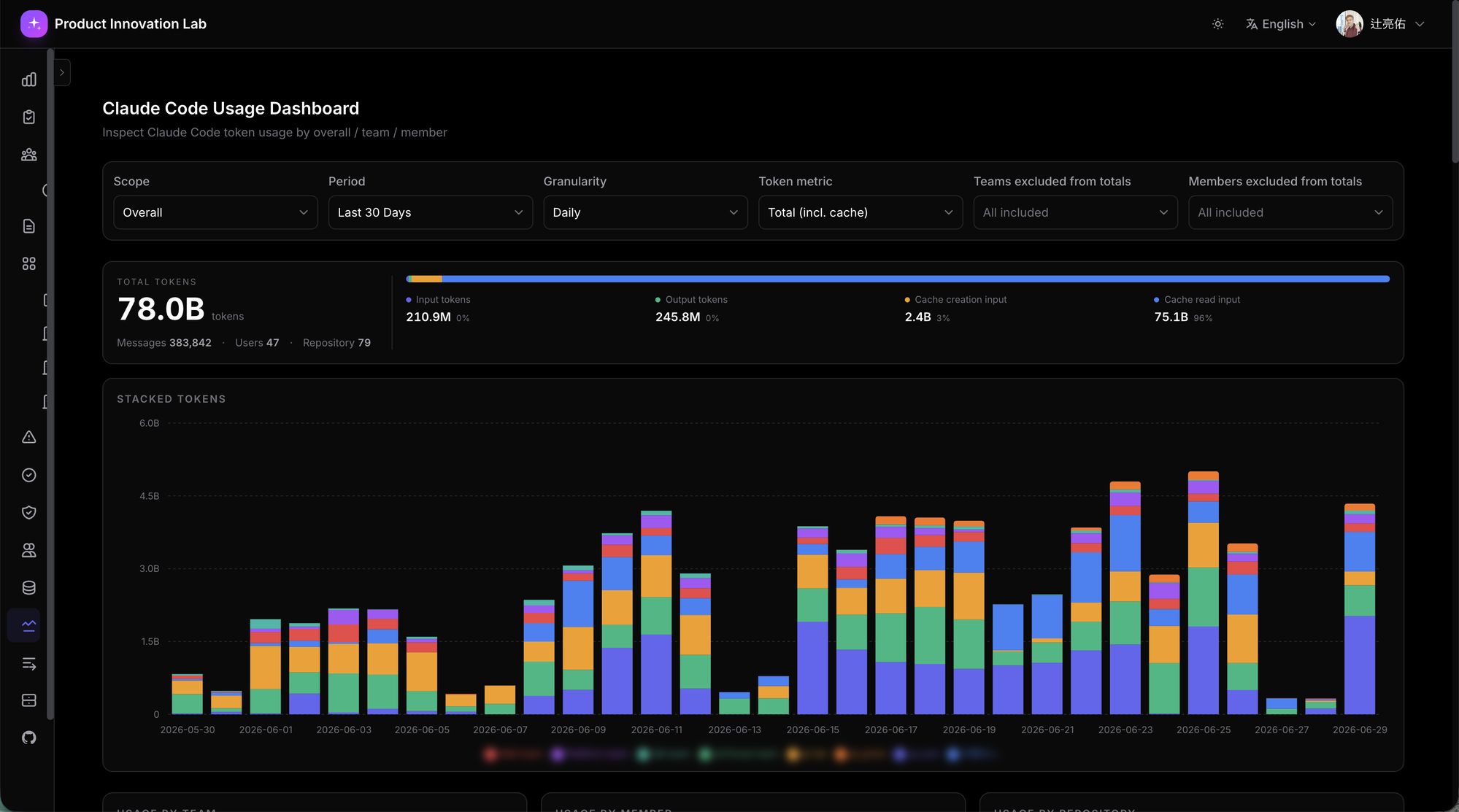Open the user account menu chevron
Screen dimensions: 1459x812
[x=1420, y=24]
